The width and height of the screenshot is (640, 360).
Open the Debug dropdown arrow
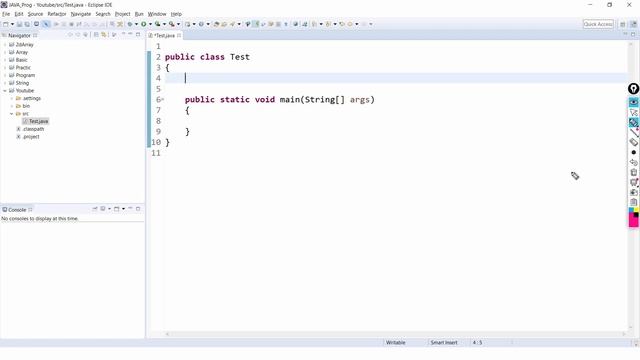pos(136,24)
